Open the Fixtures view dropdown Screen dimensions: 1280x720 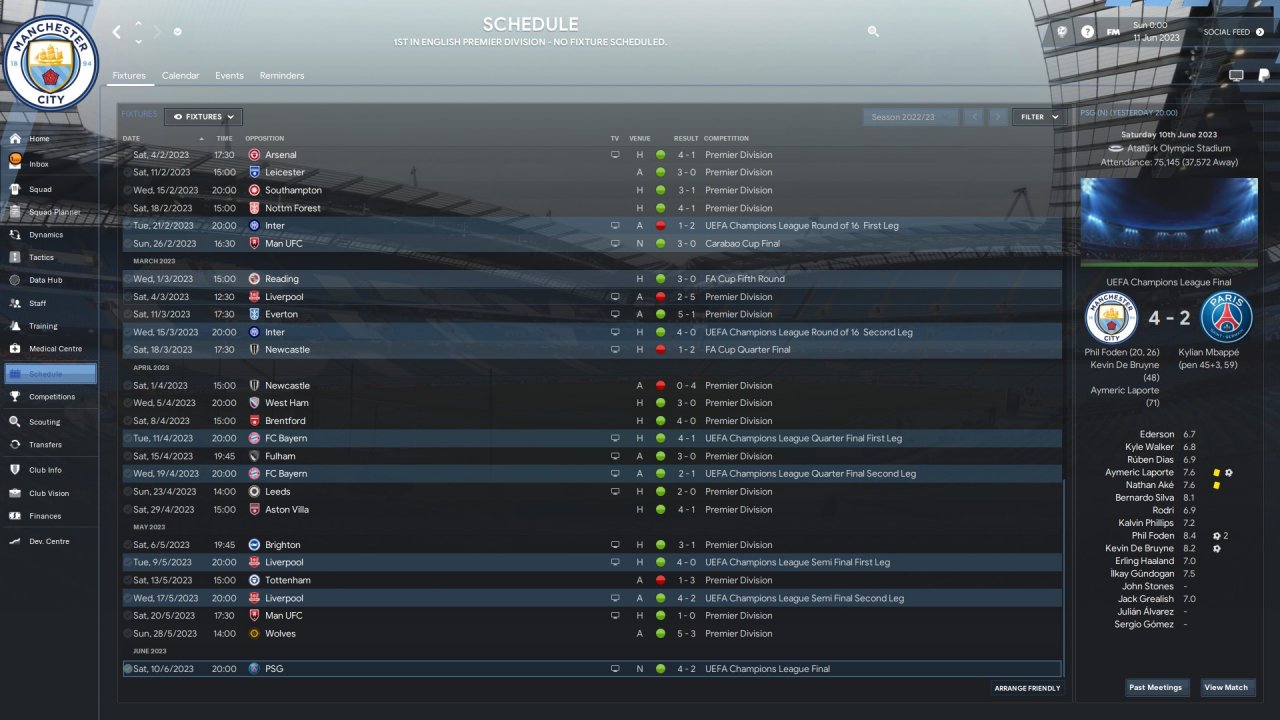(204, 117)
